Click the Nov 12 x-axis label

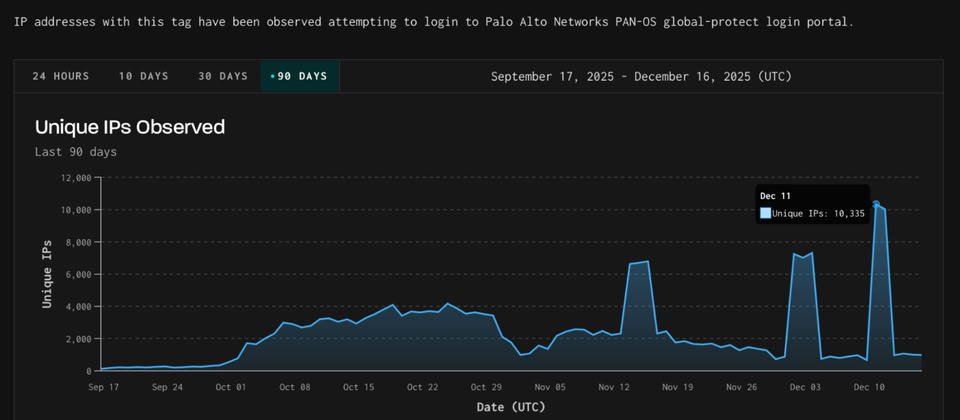(x=613, y=387)
